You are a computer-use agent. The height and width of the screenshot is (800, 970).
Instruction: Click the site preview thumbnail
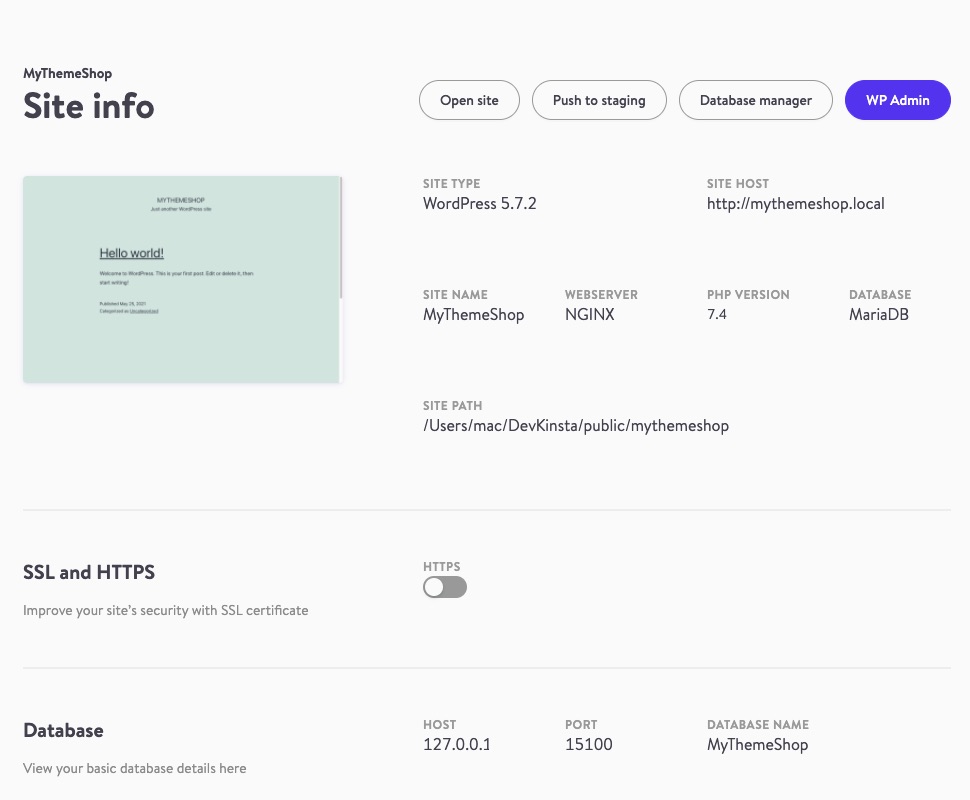tap(182, 279)
